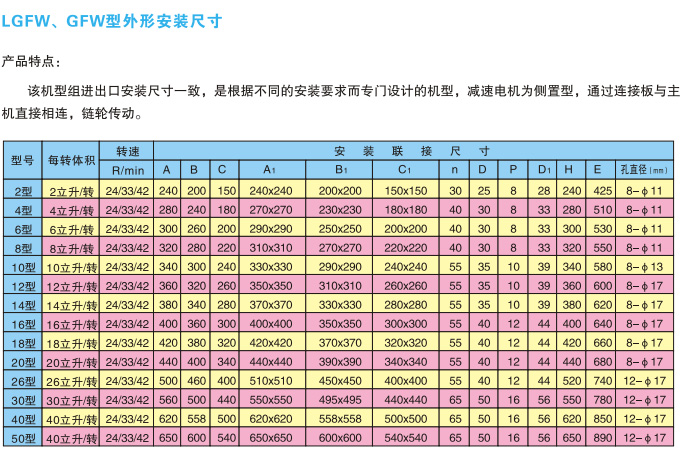Click the 型号 column header
Viewport: 680px width, 451px height.
tap(22, 159)
